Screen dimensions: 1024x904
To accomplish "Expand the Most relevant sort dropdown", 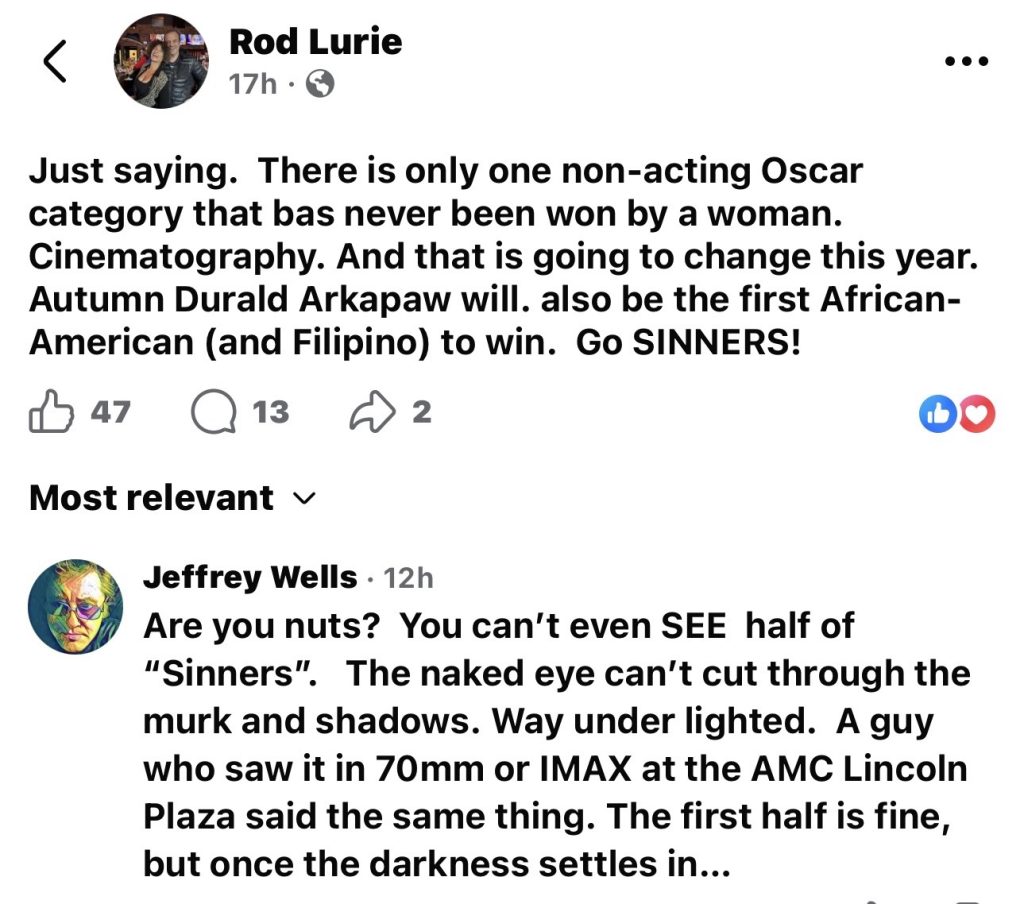I will pyautogui.click(x=152, y=498).
